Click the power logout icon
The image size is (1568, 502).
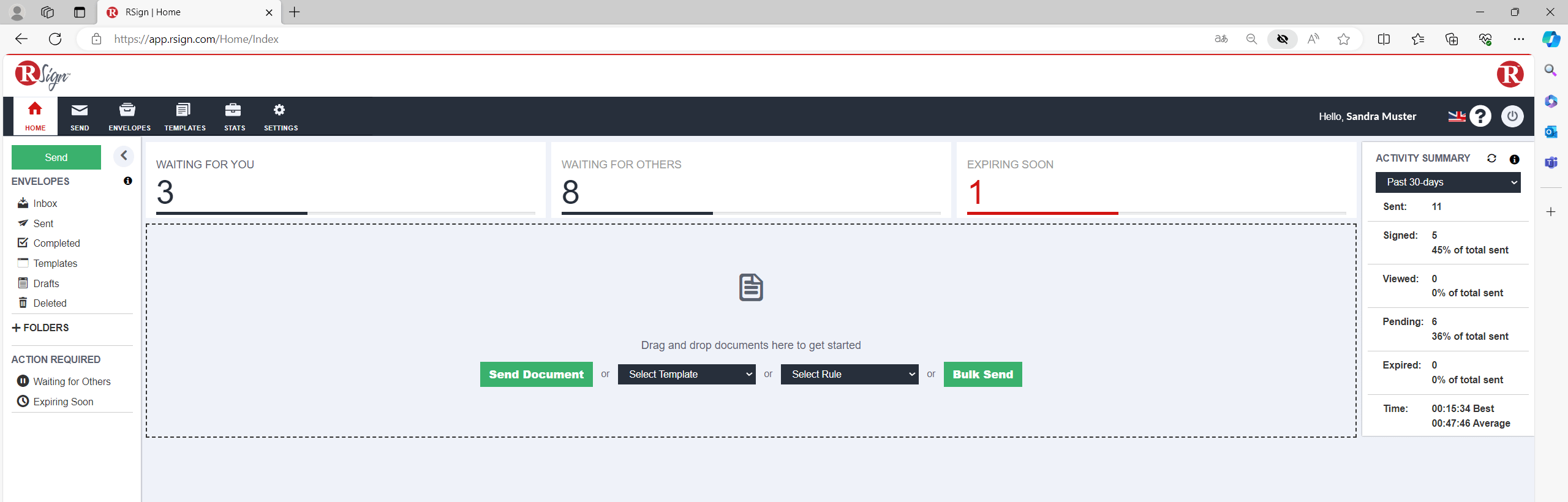point(1512,116)
